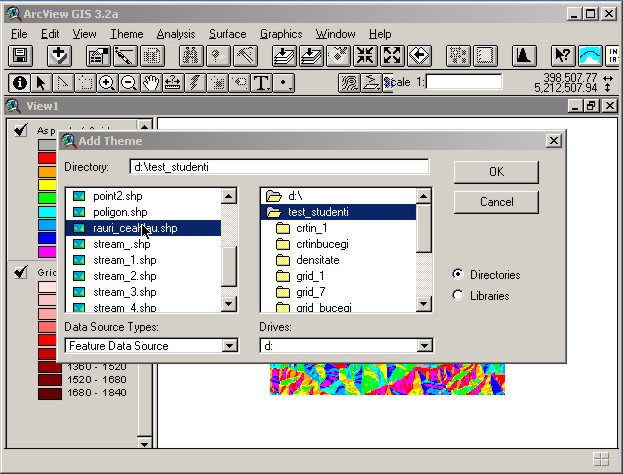Screen dimensions: 623x474
Task: Click Zoom to Active Themes icon
Action: [x=311, y=56]
